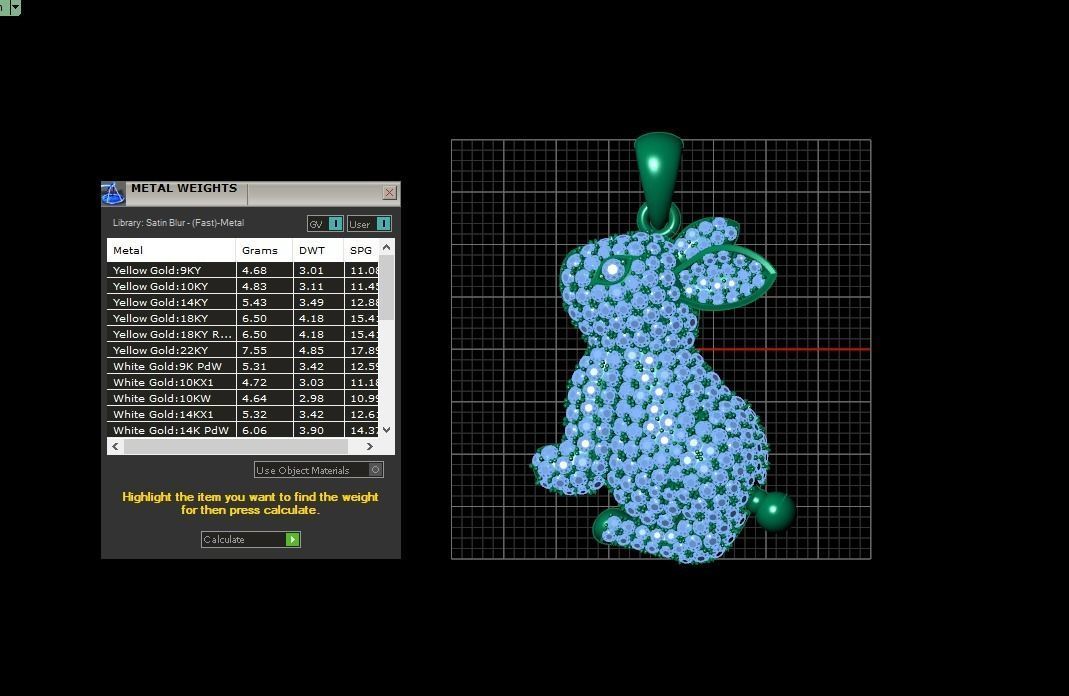Select the 'White Gold:14K PdW' row

(242, 430)
